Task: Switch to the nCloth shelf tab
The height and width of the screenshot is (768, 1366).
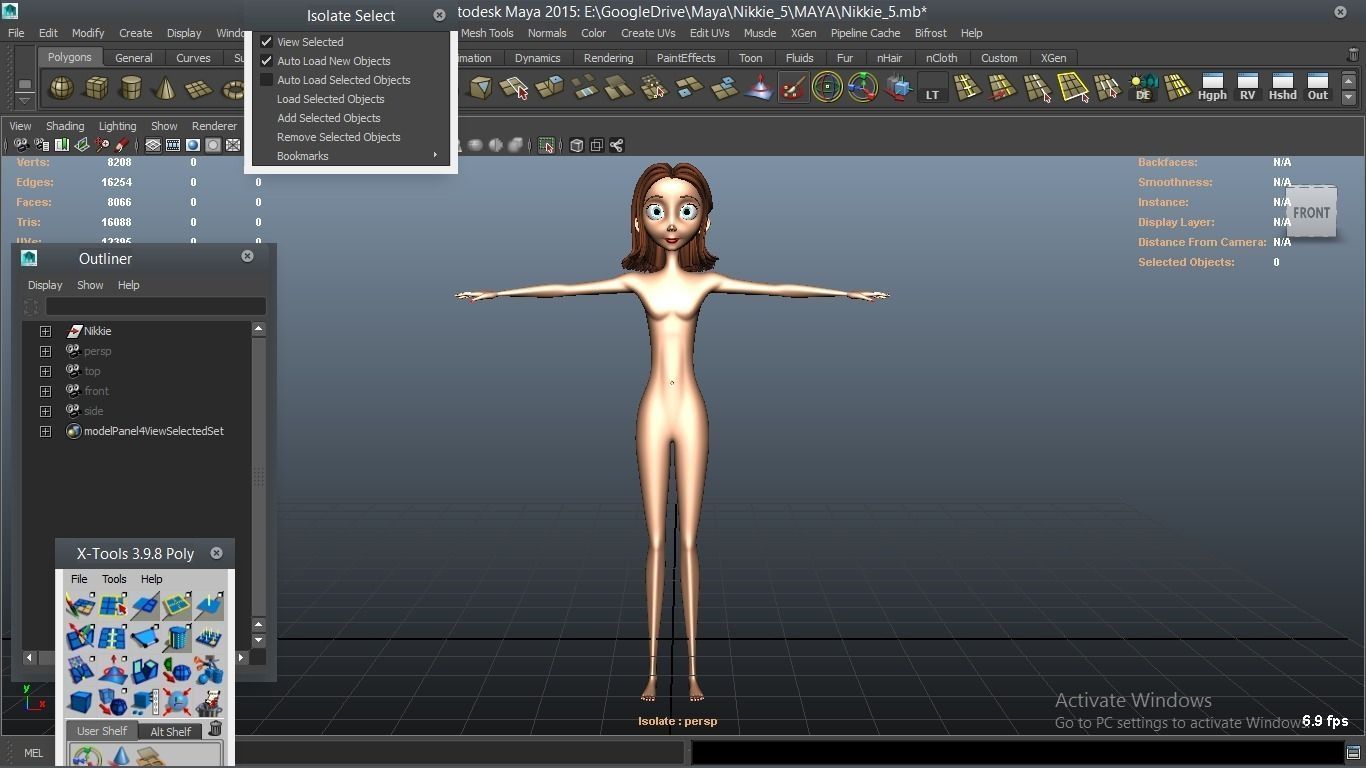Action: [x=941, y=58]
